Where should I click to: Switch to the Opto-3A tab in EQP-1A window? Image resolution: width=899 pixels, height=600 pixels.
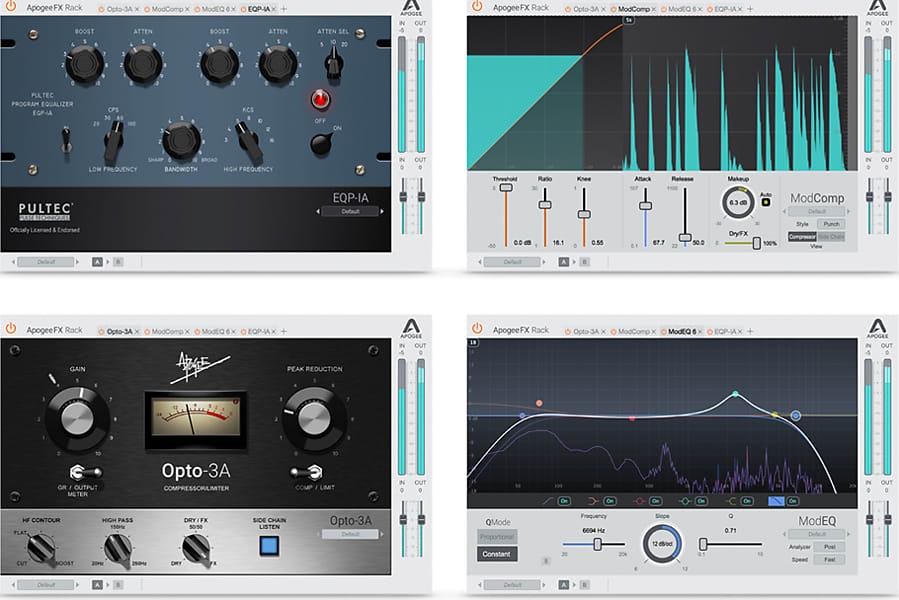click(119, 9)
